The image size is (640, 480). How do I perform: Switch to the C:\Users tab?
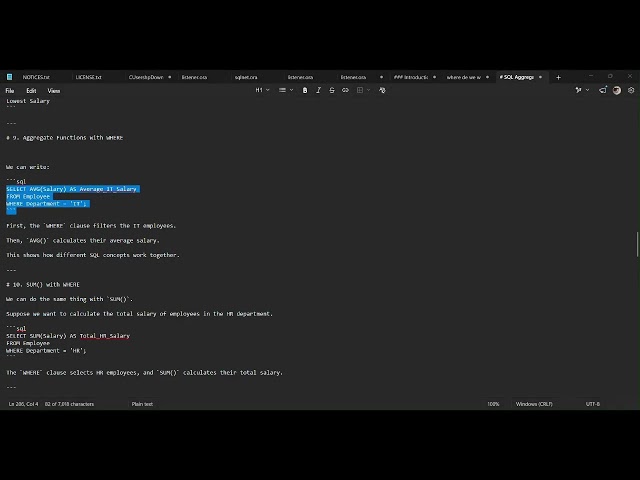pos(146,77)
